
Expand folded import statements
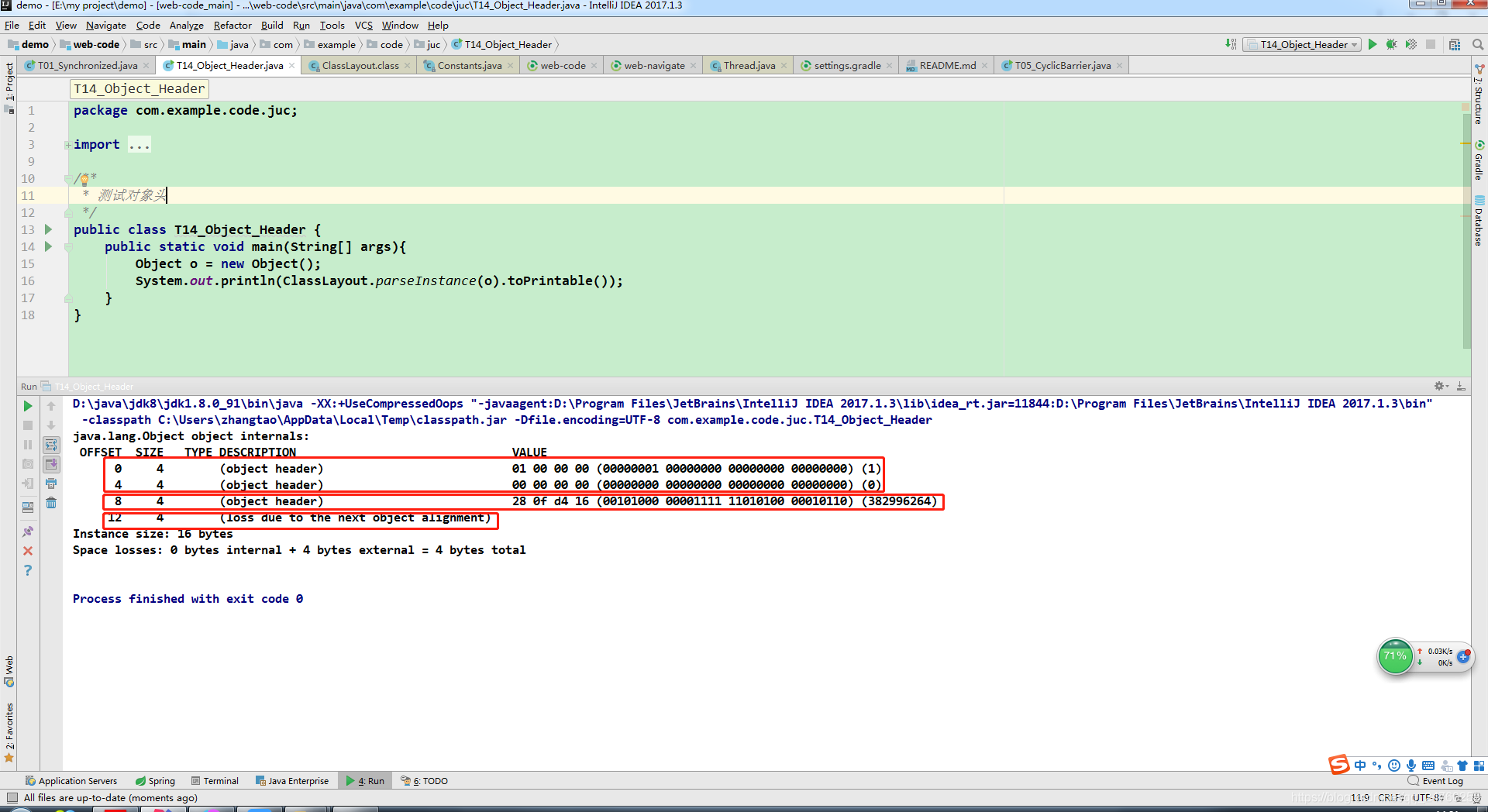pyautogui.click(x=68, y=145)
